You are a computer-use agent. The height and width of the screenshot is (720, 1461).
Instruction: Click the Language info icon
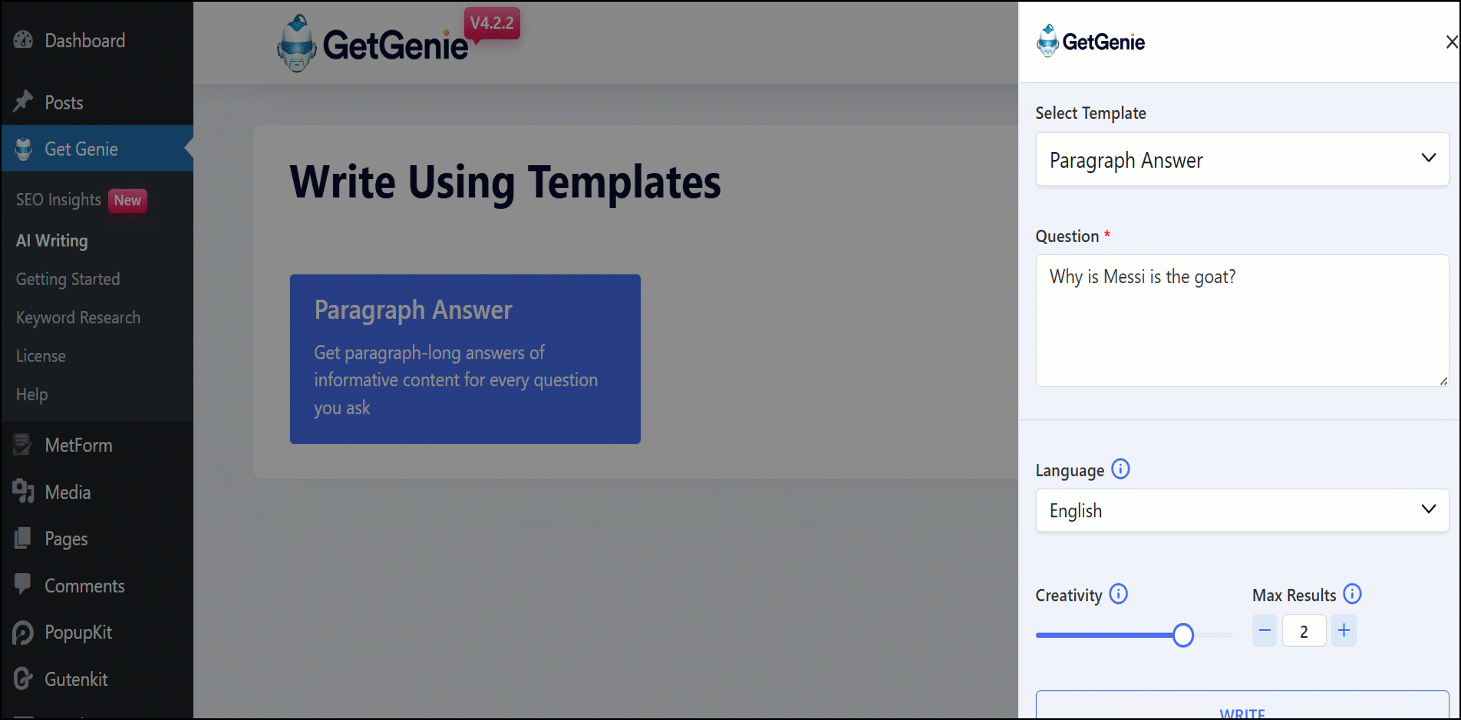point(1121,469)
